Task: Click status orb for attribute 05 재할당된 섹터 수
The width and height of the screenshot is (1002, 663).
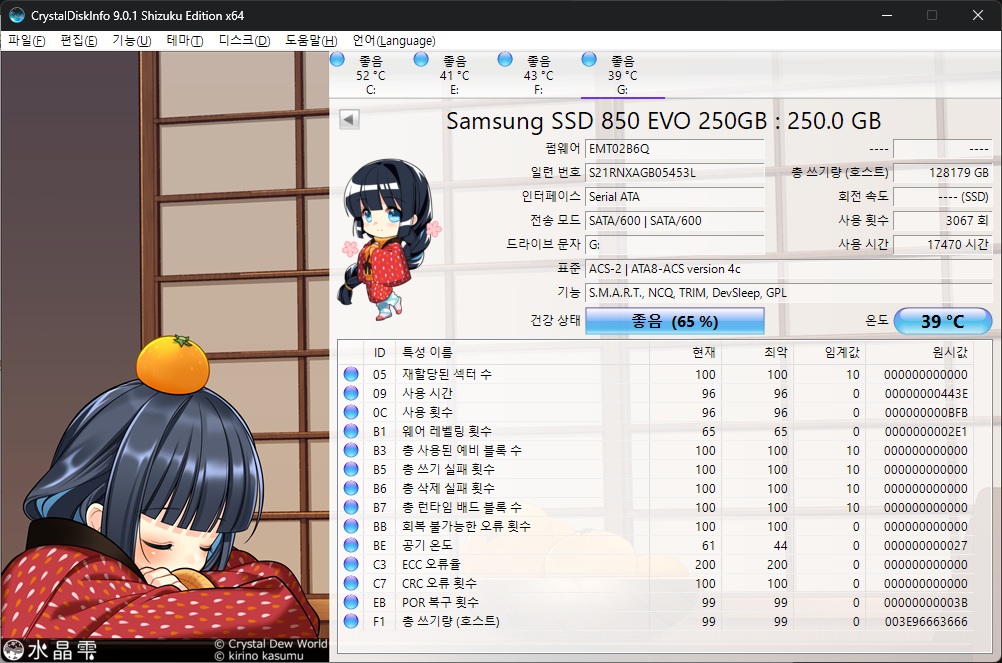Action: 351,374
